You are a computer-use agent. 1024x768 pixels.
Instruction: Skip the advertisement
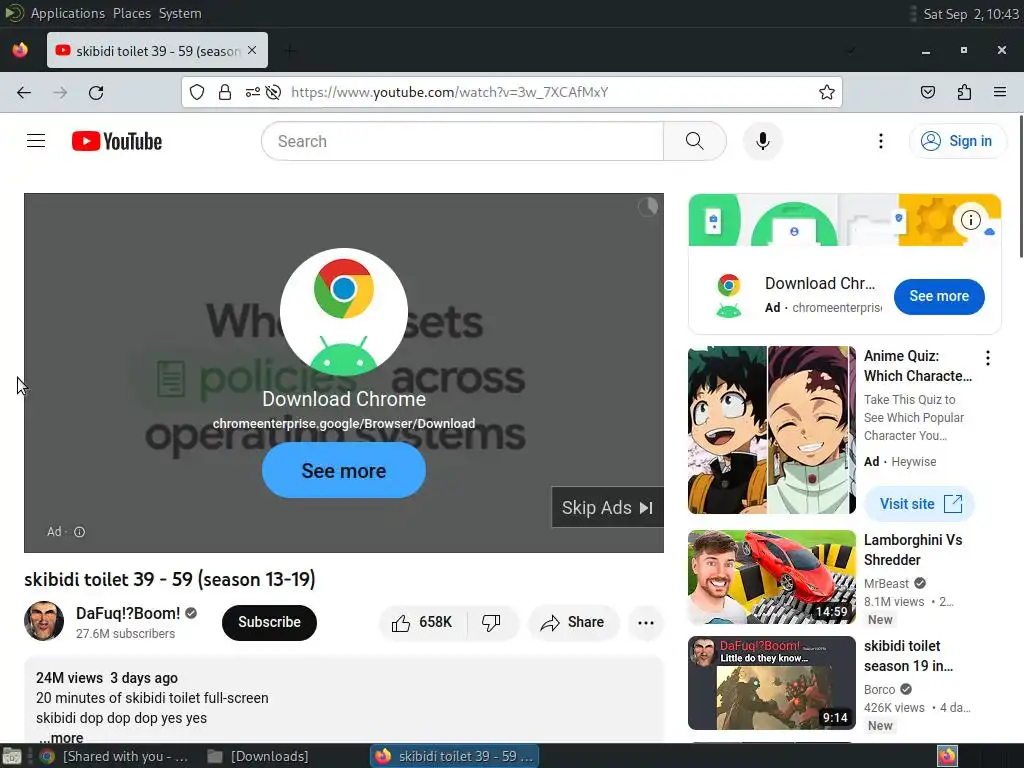[x=607, y=507]
